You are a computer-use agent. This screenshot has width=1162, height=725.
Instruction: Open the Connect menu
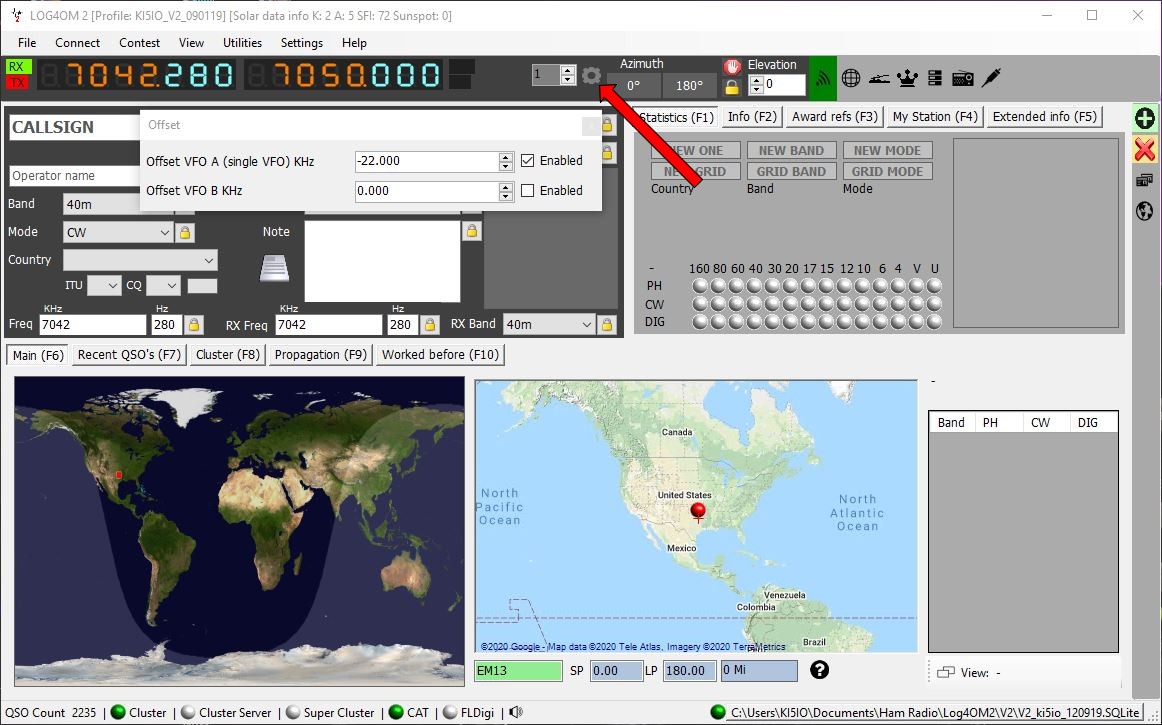tap(77, 42)
